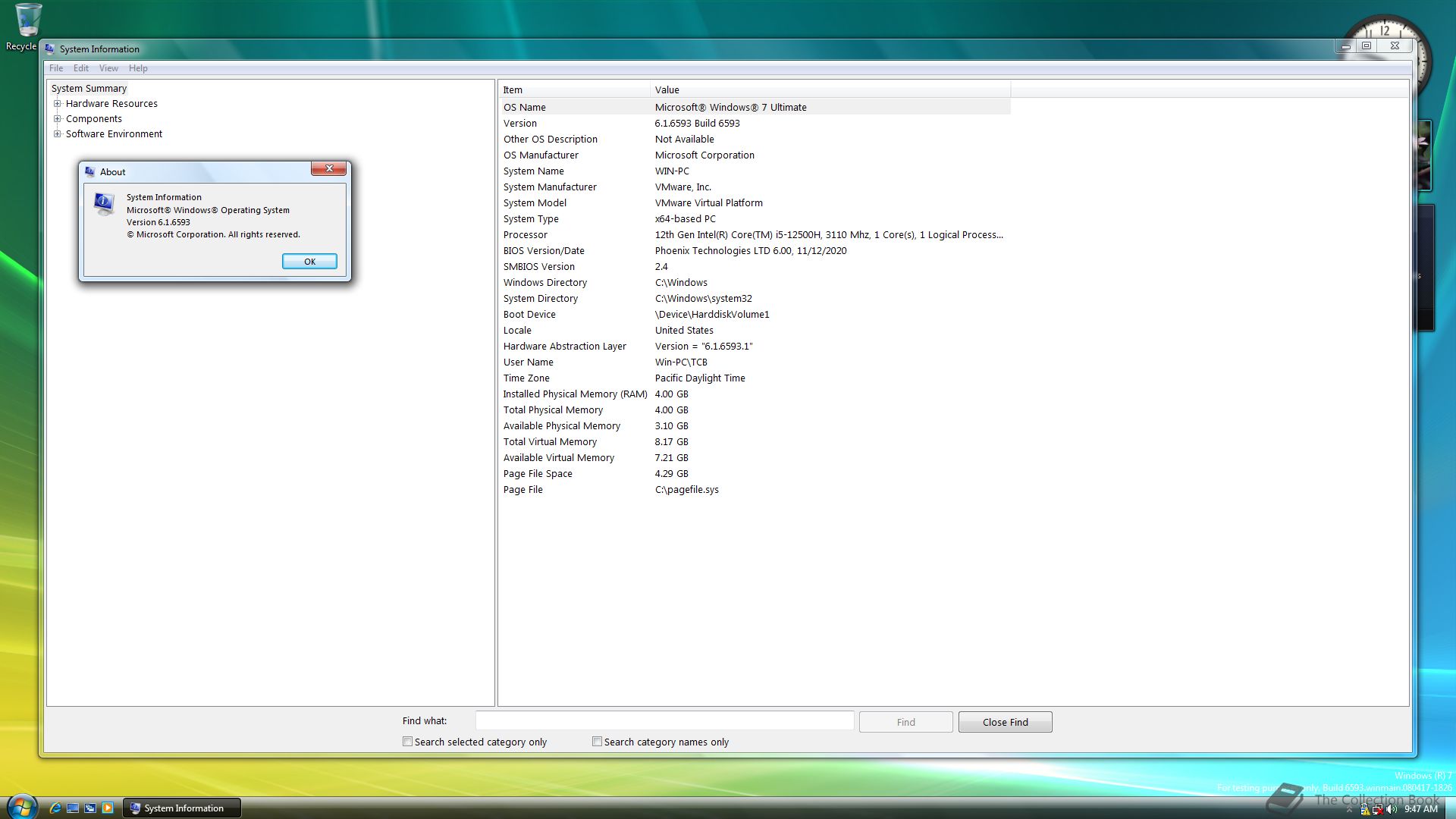
Task: Click System Information window title icon
Action: pos(50,49)
